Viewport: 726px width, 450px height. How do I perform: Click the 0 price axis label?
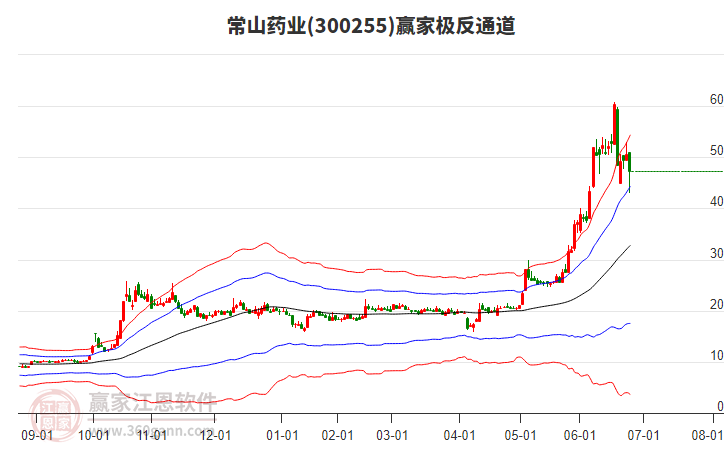coord(720,406)
